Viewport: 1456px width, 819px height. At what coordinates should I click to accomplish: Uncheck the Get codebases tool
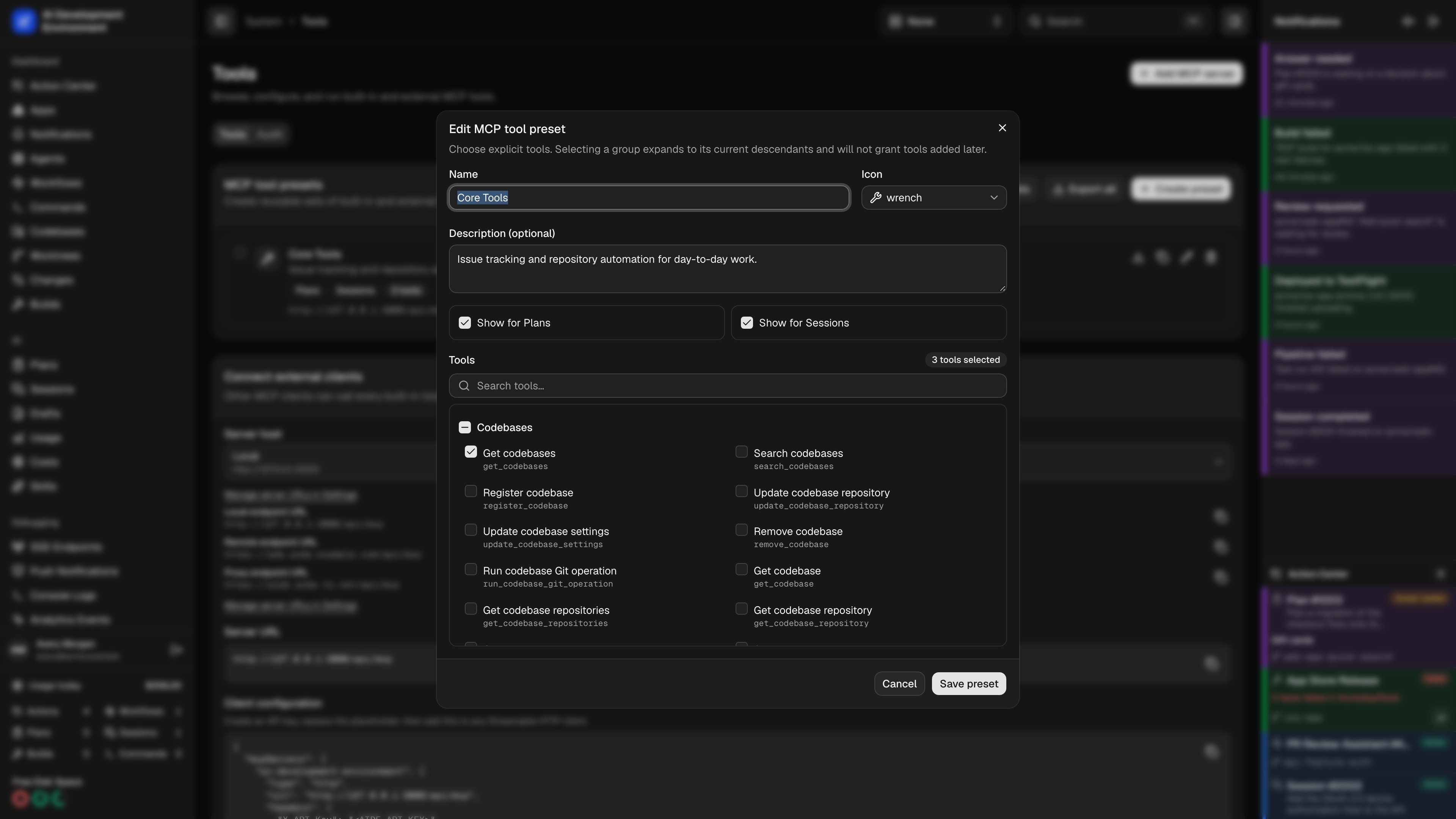click(x=471, y=452)
